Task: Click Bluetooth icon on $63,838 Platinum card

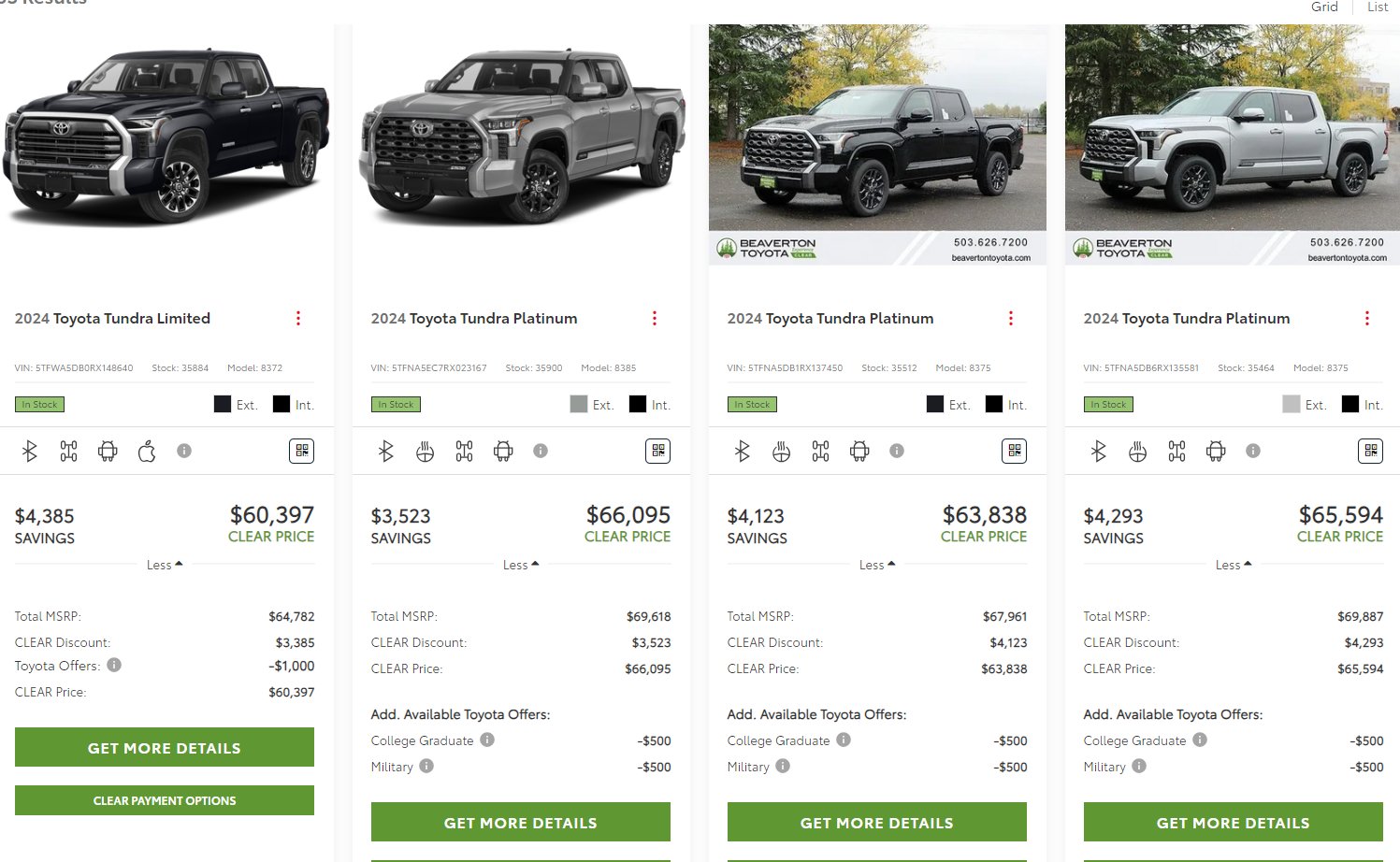Action: coord(743,452)
